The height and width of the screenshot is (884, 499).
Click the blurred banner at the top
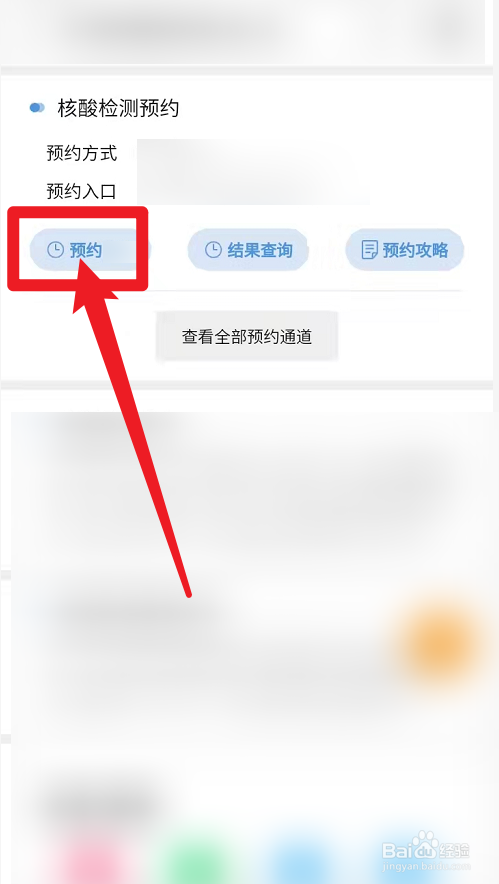point(242,31)
